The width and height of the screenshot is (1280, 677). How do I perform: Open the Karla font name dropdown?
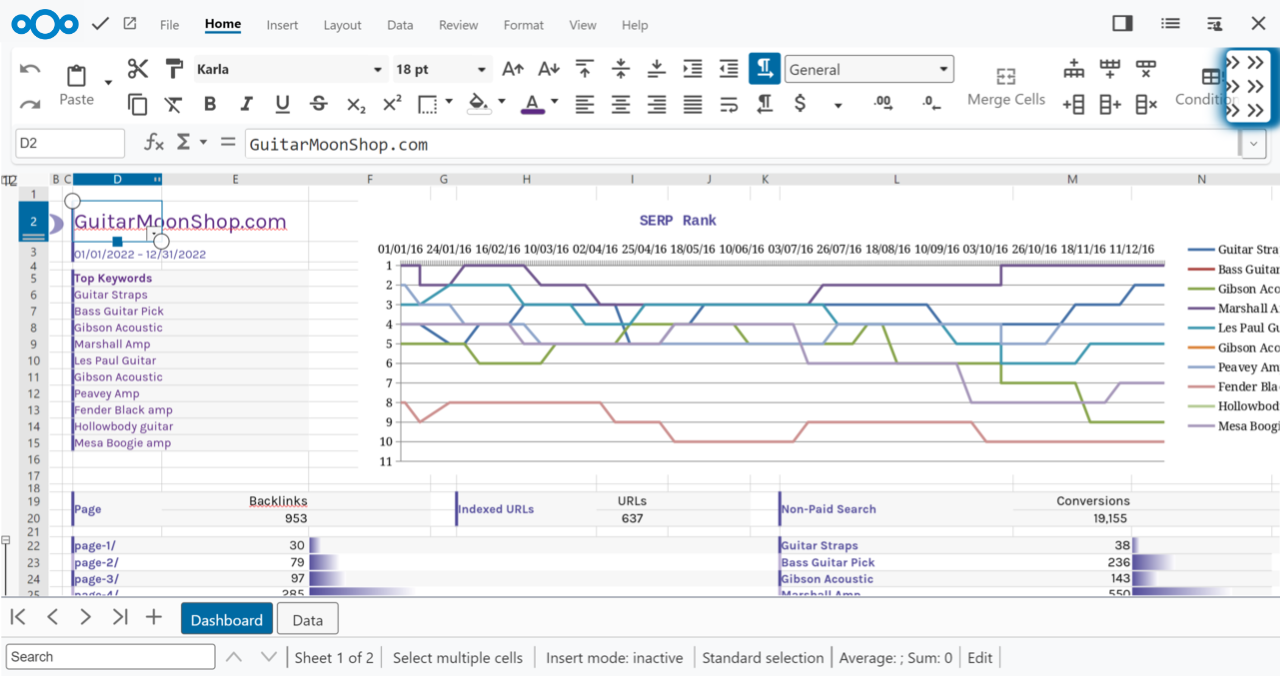point(377,70)
